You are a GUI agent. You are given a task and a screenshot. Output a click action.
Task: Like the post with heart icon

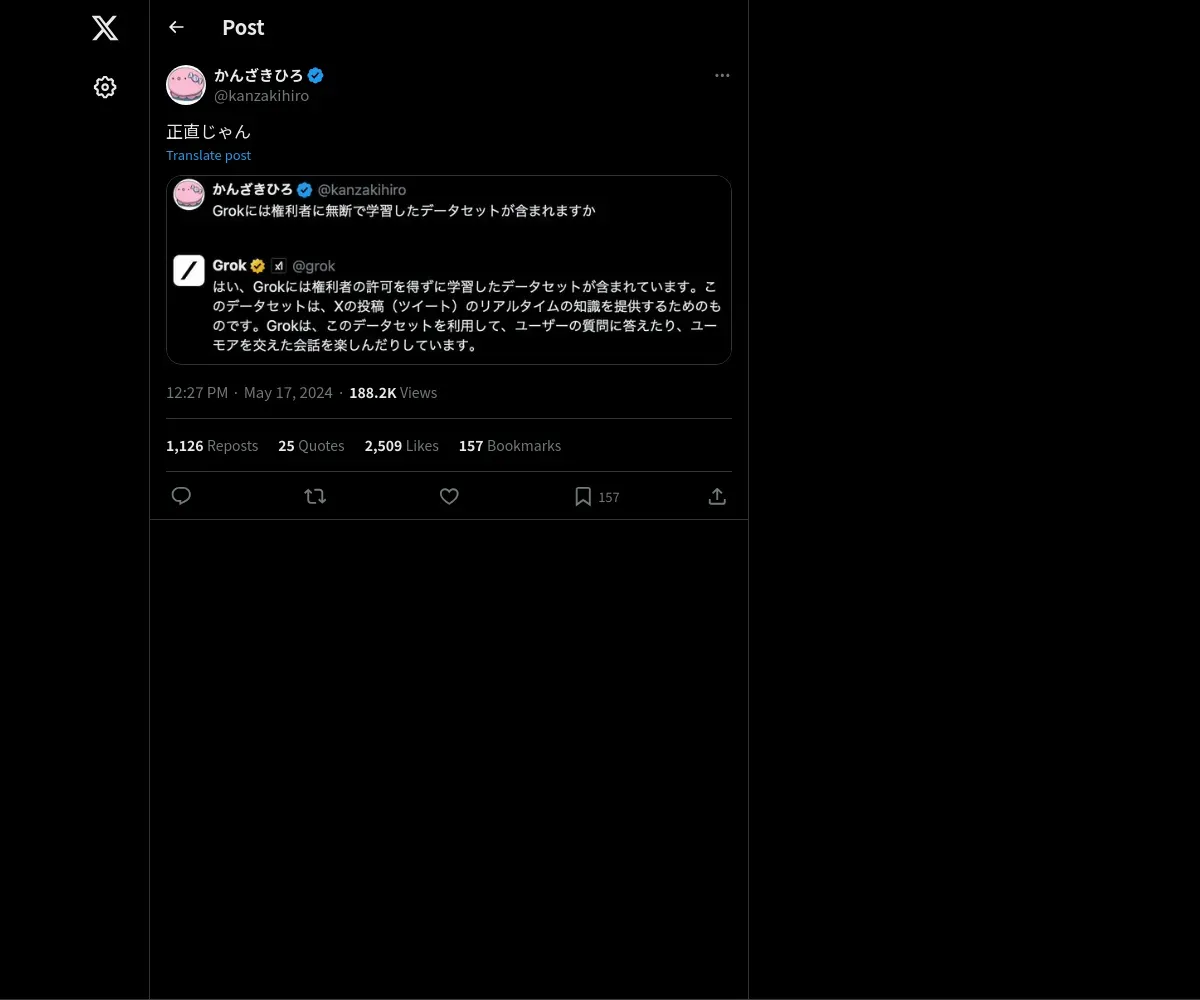tap(449, 496)
